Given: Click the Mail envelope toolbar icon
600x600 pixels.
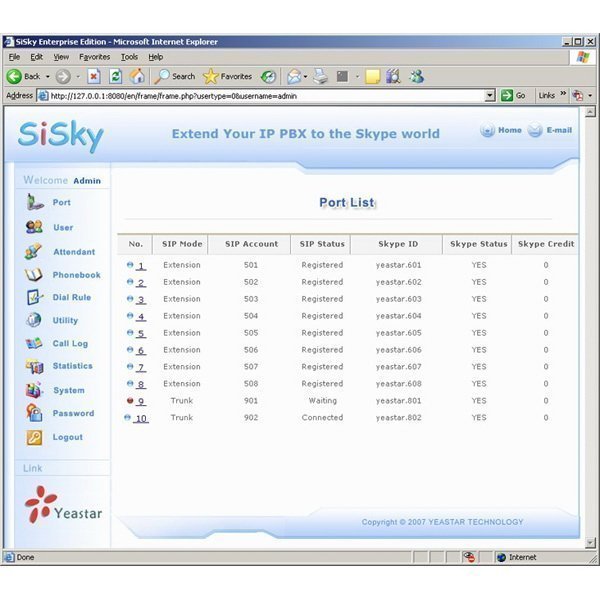Looking at the screenshot, I should pos(294,77).
